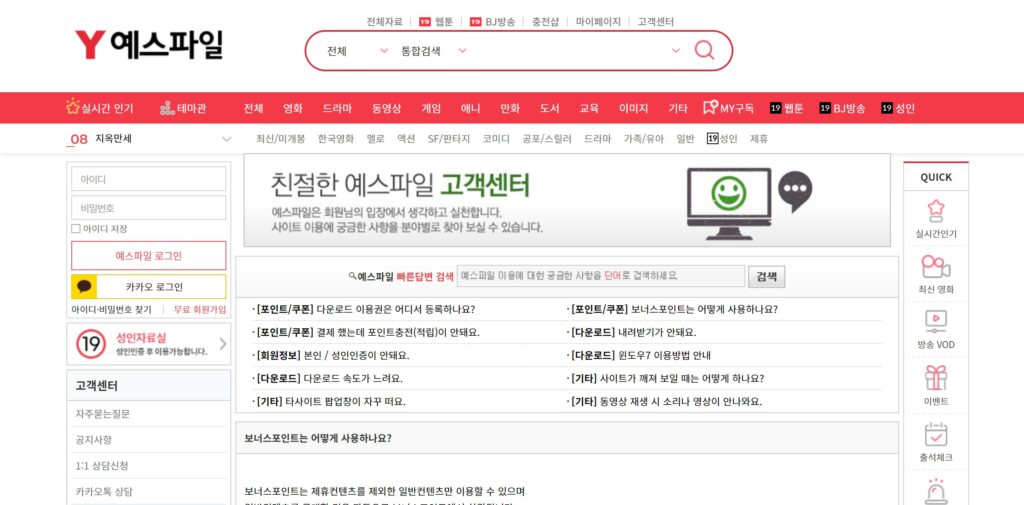Open FAQ 다운로드 속도가 느려요.
This screenshot has width=1024, height=505.
329,378
